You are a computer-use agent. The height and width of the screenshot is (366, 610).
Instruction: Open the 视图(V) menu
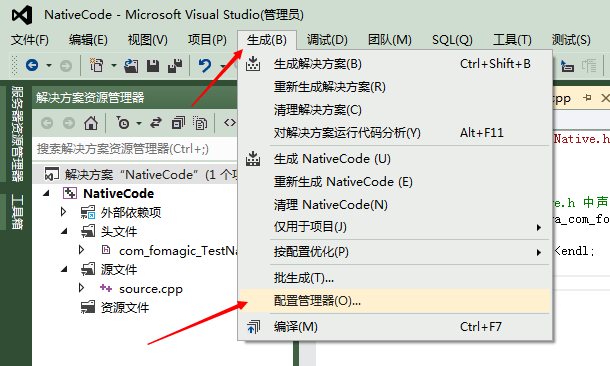(147, 40)
